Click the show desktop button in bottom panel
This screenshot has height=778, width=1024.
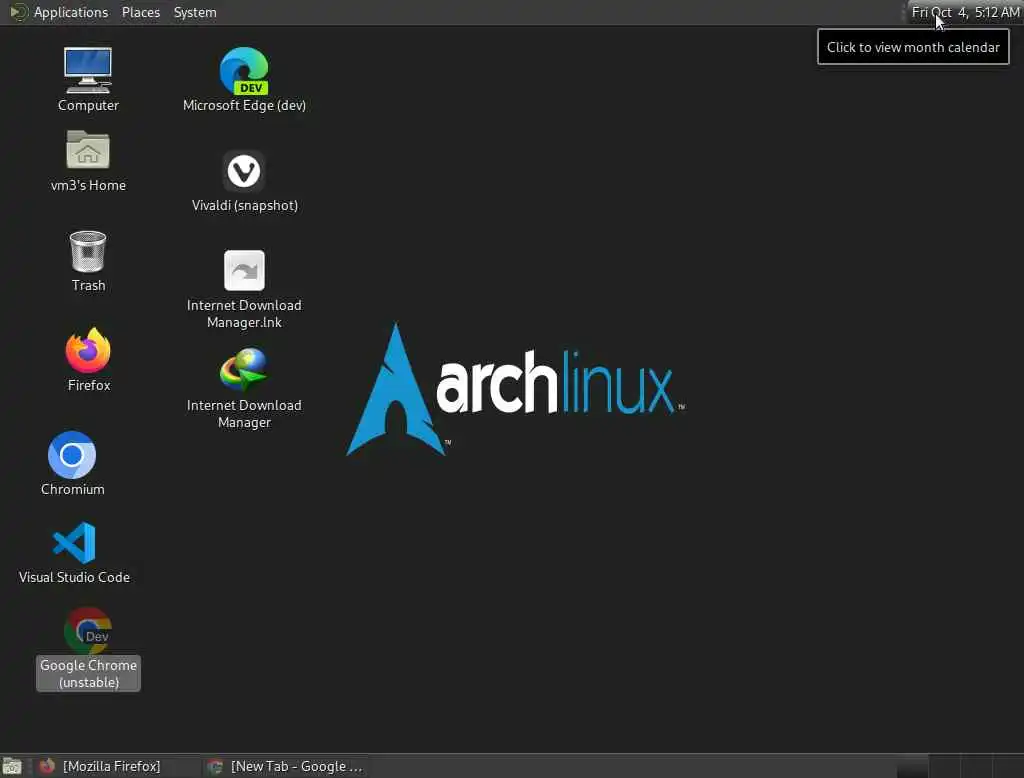click(x=12, y=766)
